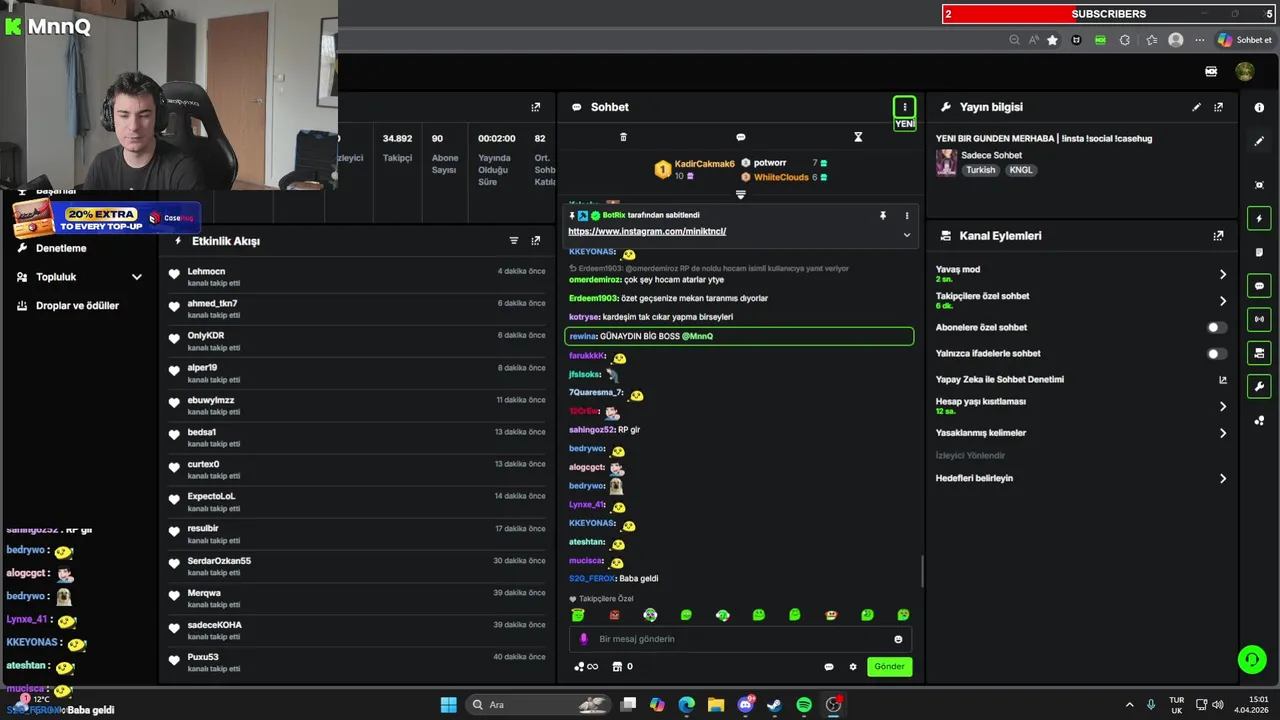
Task: Click the green chat bubble sidebar icon
Action: [1259, 286]
